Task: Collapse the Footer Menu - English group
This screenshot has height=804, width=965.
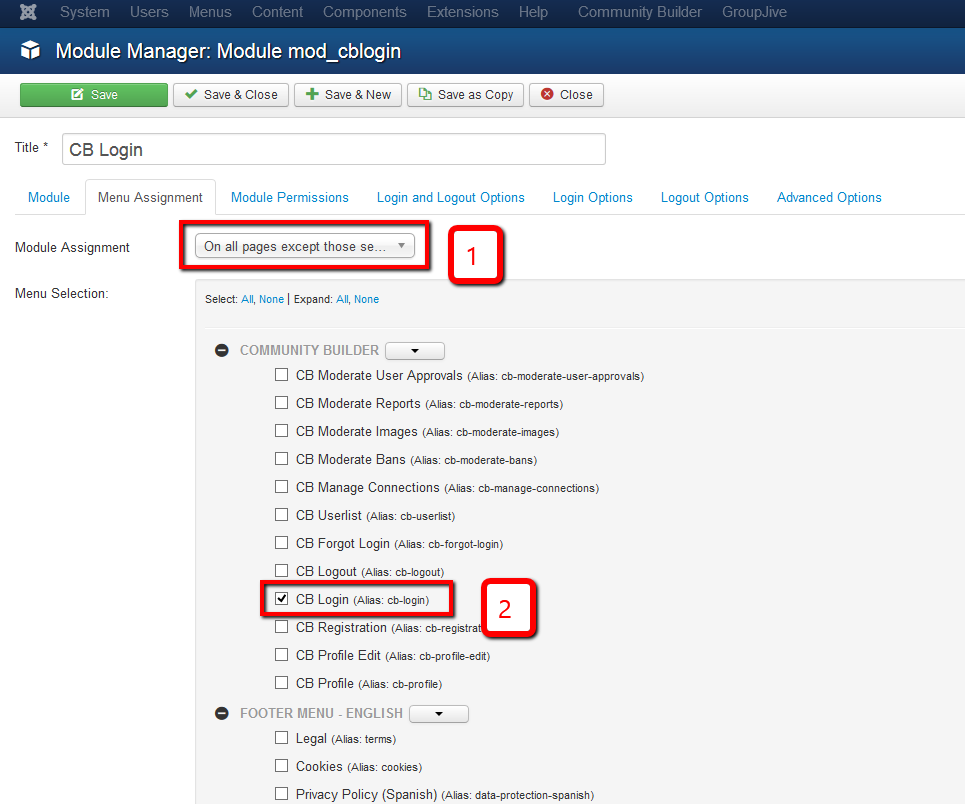Action: coord(222,714)
